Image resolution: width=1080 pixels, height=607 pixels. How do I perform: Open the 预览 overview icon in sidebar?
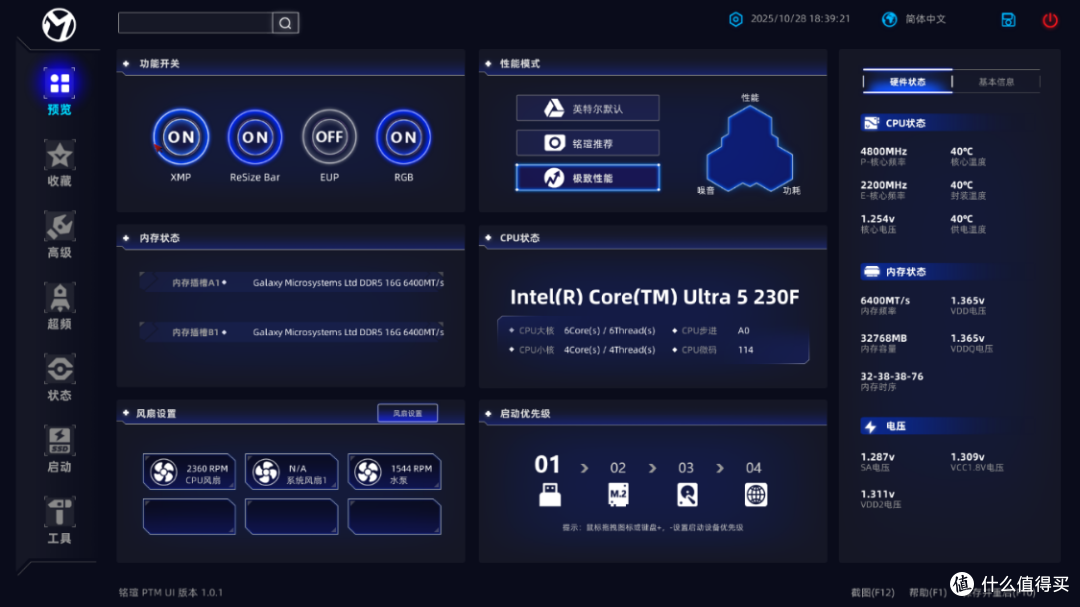coord(59,83)
